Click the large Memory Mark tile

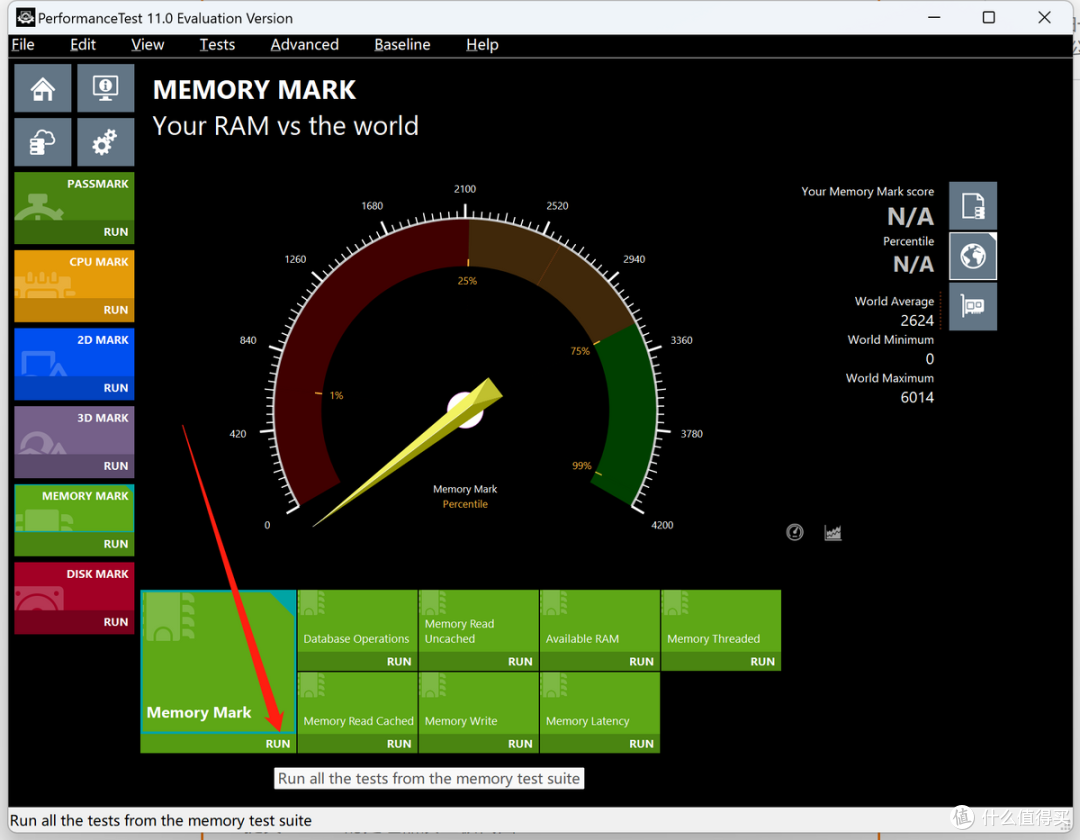point(218,662)
